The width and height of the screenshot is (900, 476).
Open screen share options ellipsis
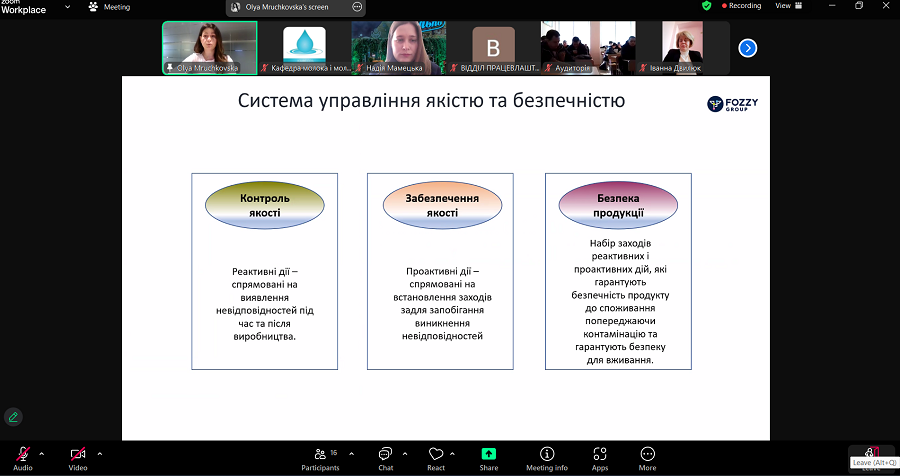[x=357, y=7]
